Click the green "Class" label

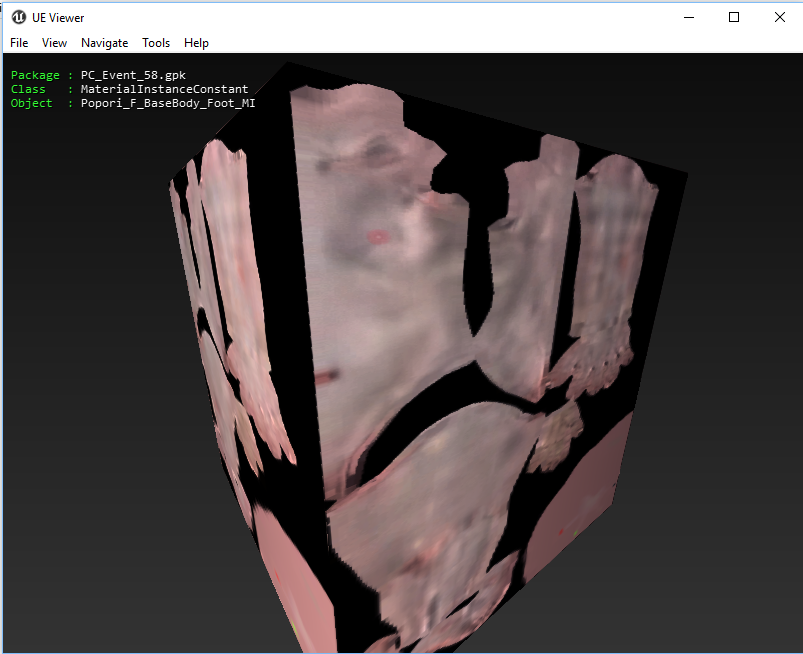tap(28, 89)
